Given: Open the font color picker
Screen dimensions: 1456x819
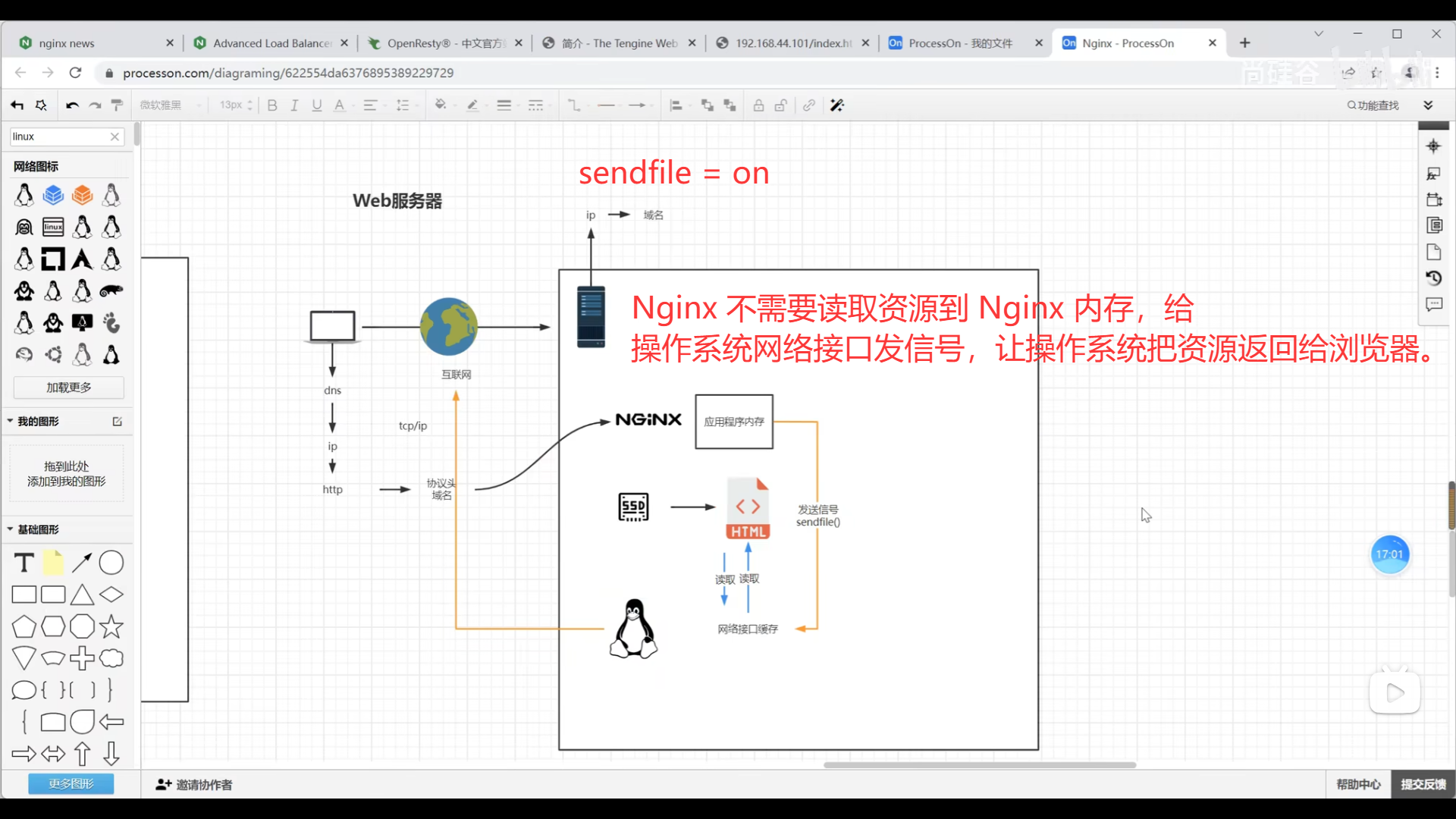Looking at the screenshot, I should tap(340, 105).
